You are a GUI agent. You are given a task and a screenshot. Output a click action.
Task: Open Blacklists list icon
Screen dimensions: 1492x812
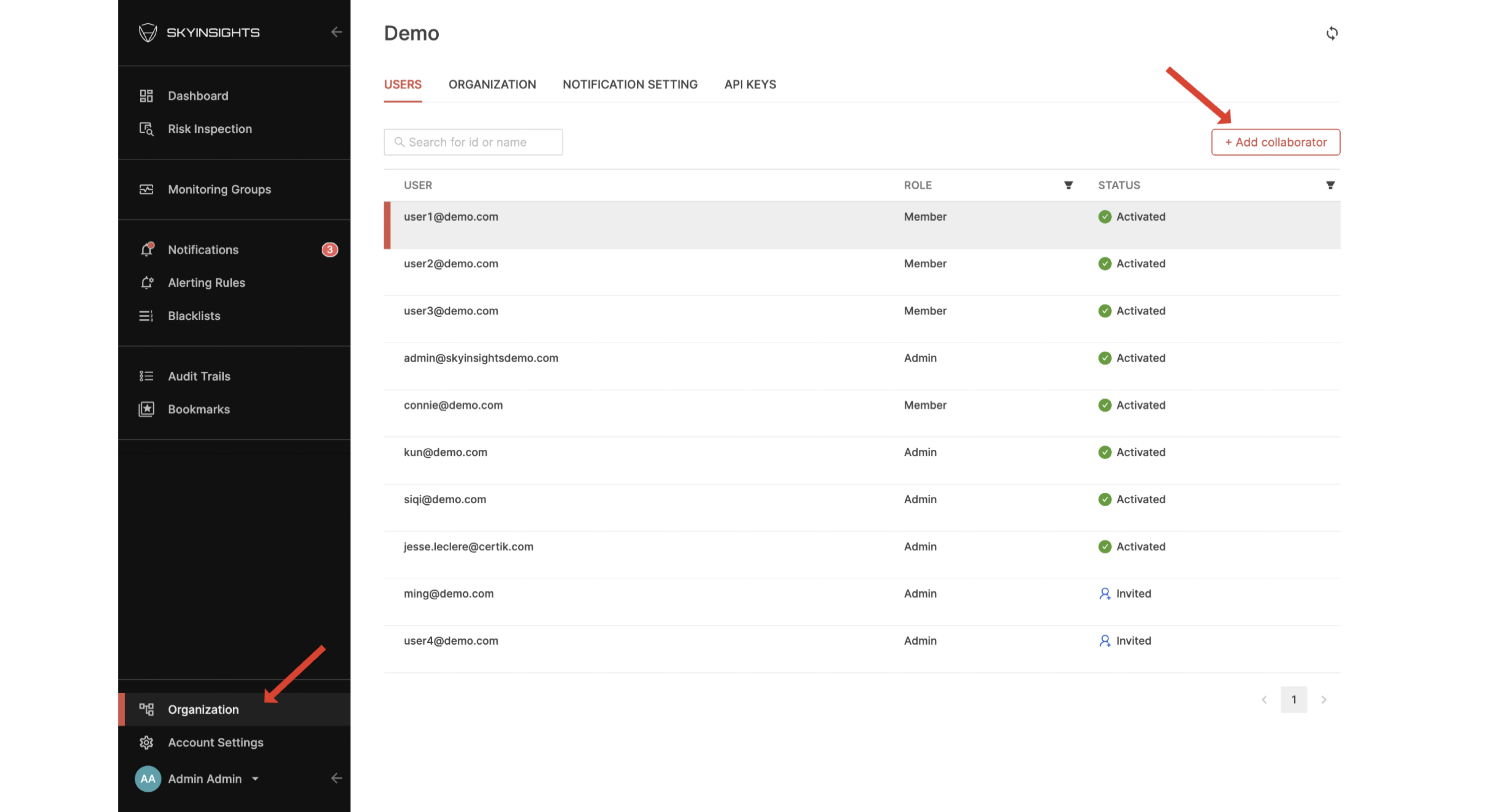146,316
